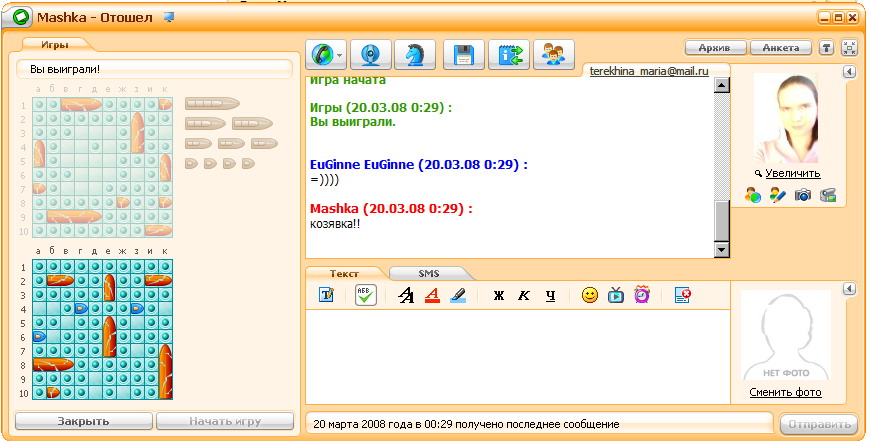Open contact's blog pencil icon

pyautogui.click(x=777, y=195)
